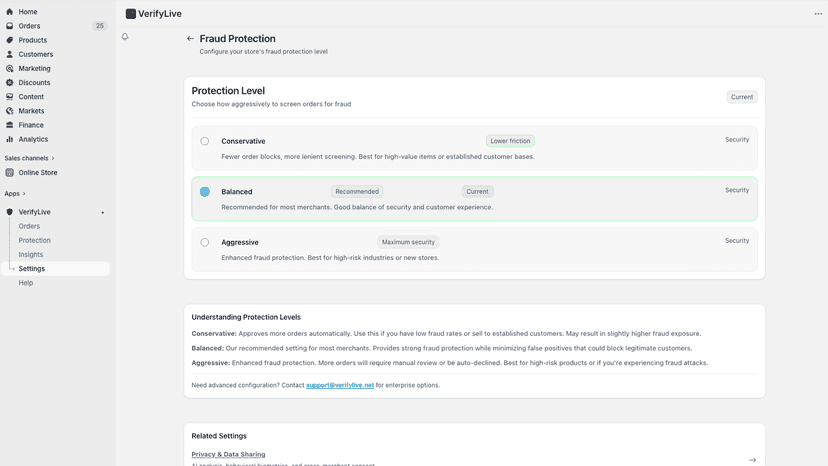Click the back arrow beside Fraud Protection
Viewport: 828px width, 466px height.
point(190,39)
